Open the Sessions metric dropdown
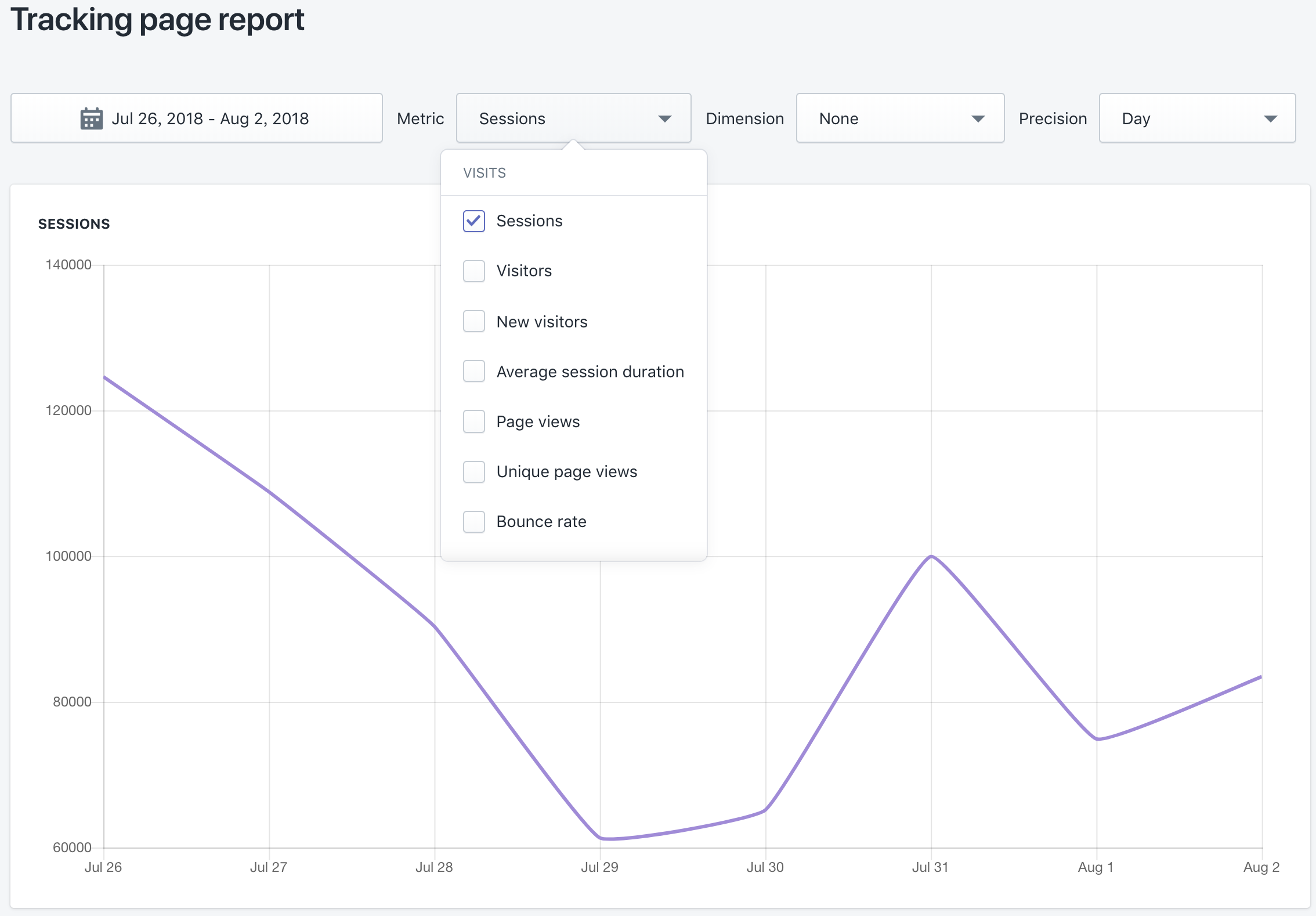 557,118
